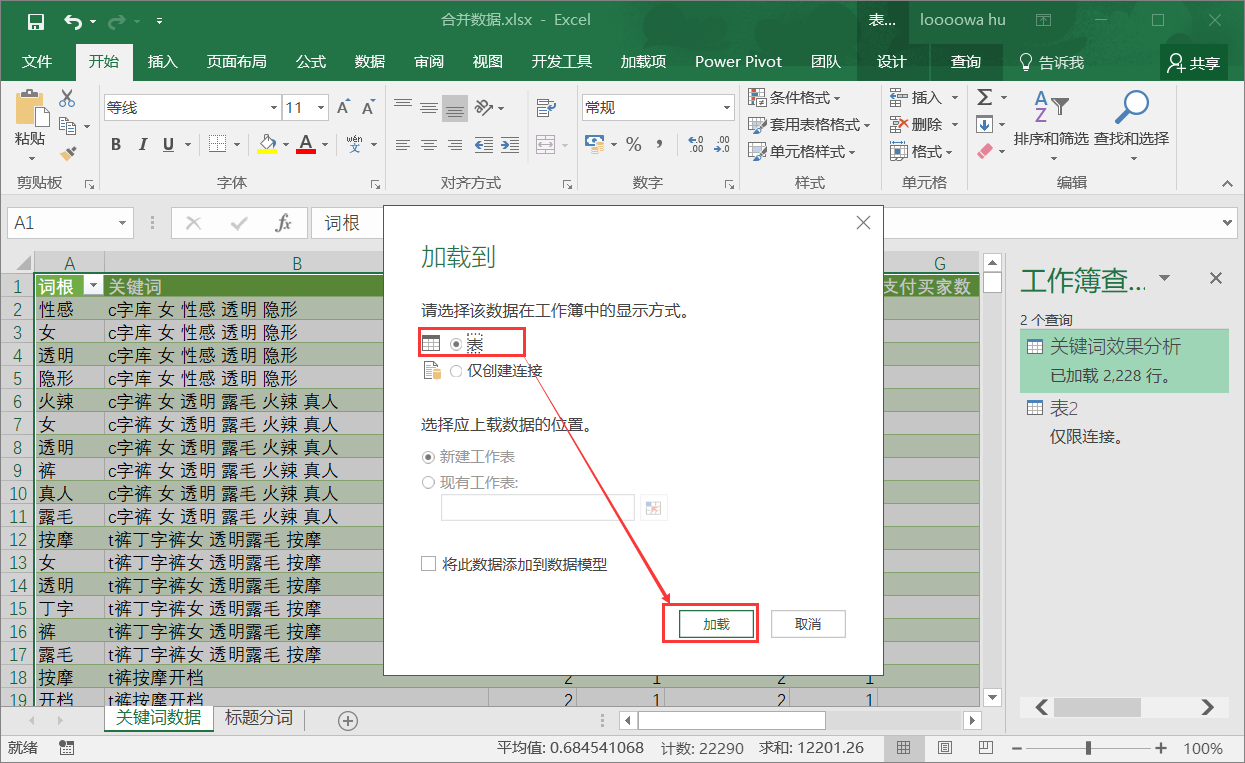Viewport: 1245px width, 763px height.
Task: Click the Center align icon
Action: tap(429, 145)
